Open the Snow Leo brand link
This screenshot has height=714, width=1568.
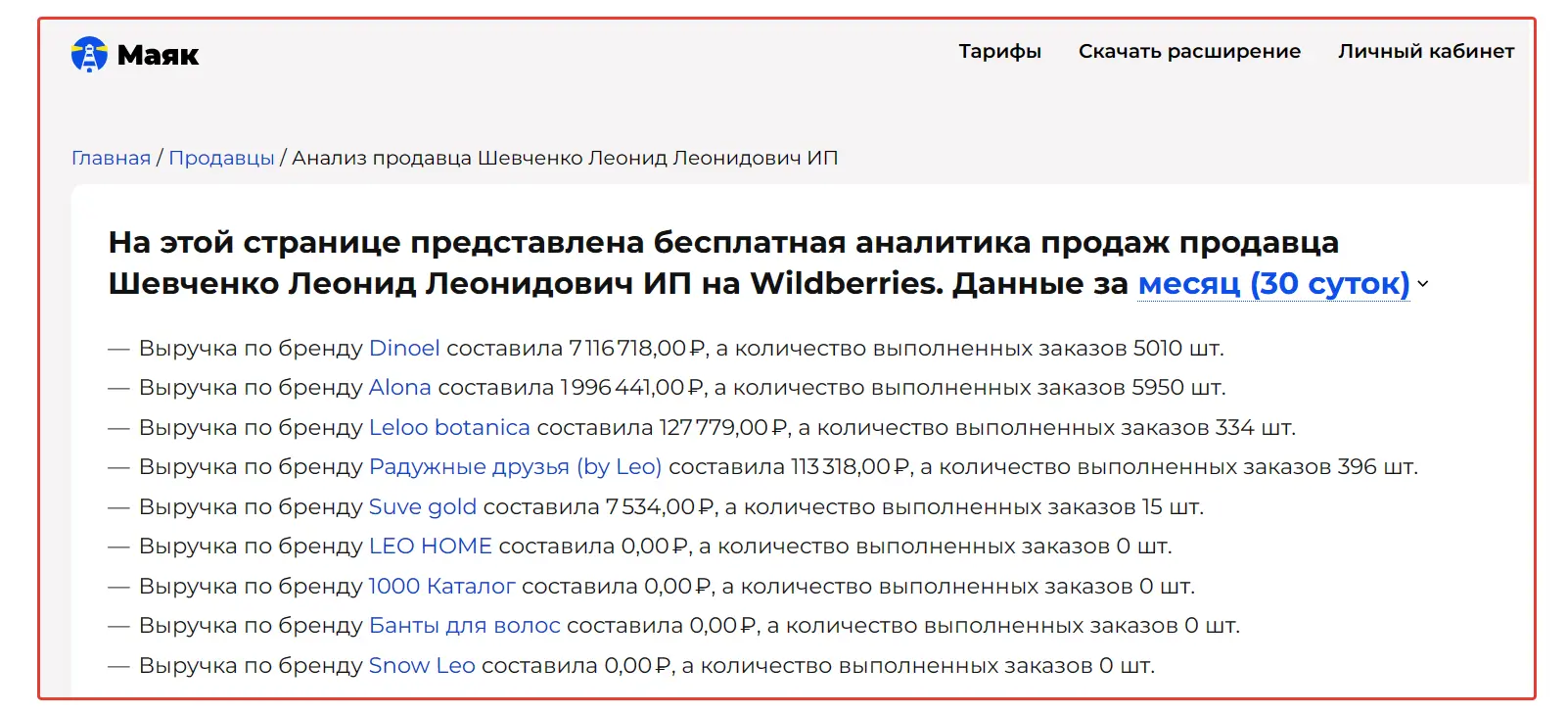pos(422,666)
